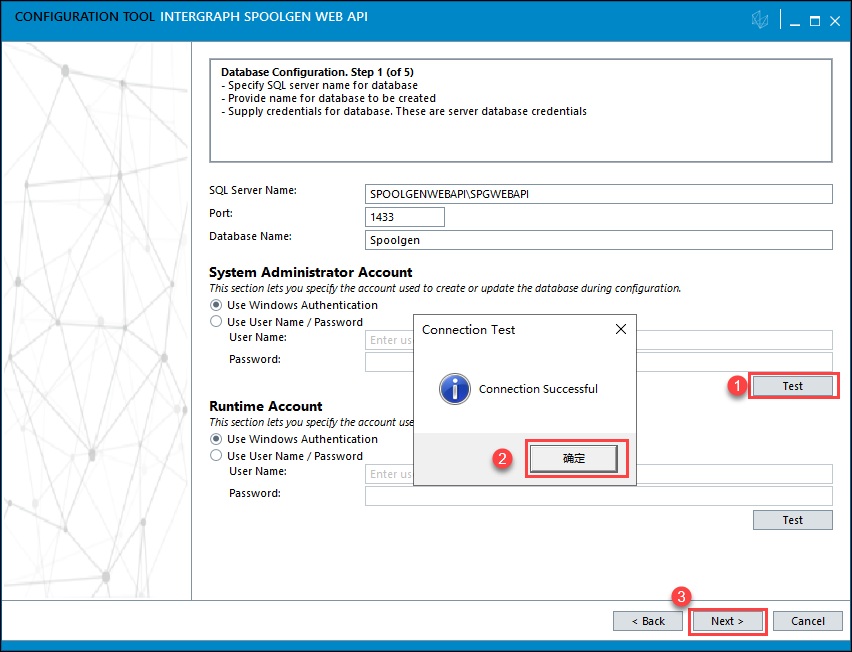Cancel the configuration wizard
Screen dimensions: 852x652
coord(807,621)
